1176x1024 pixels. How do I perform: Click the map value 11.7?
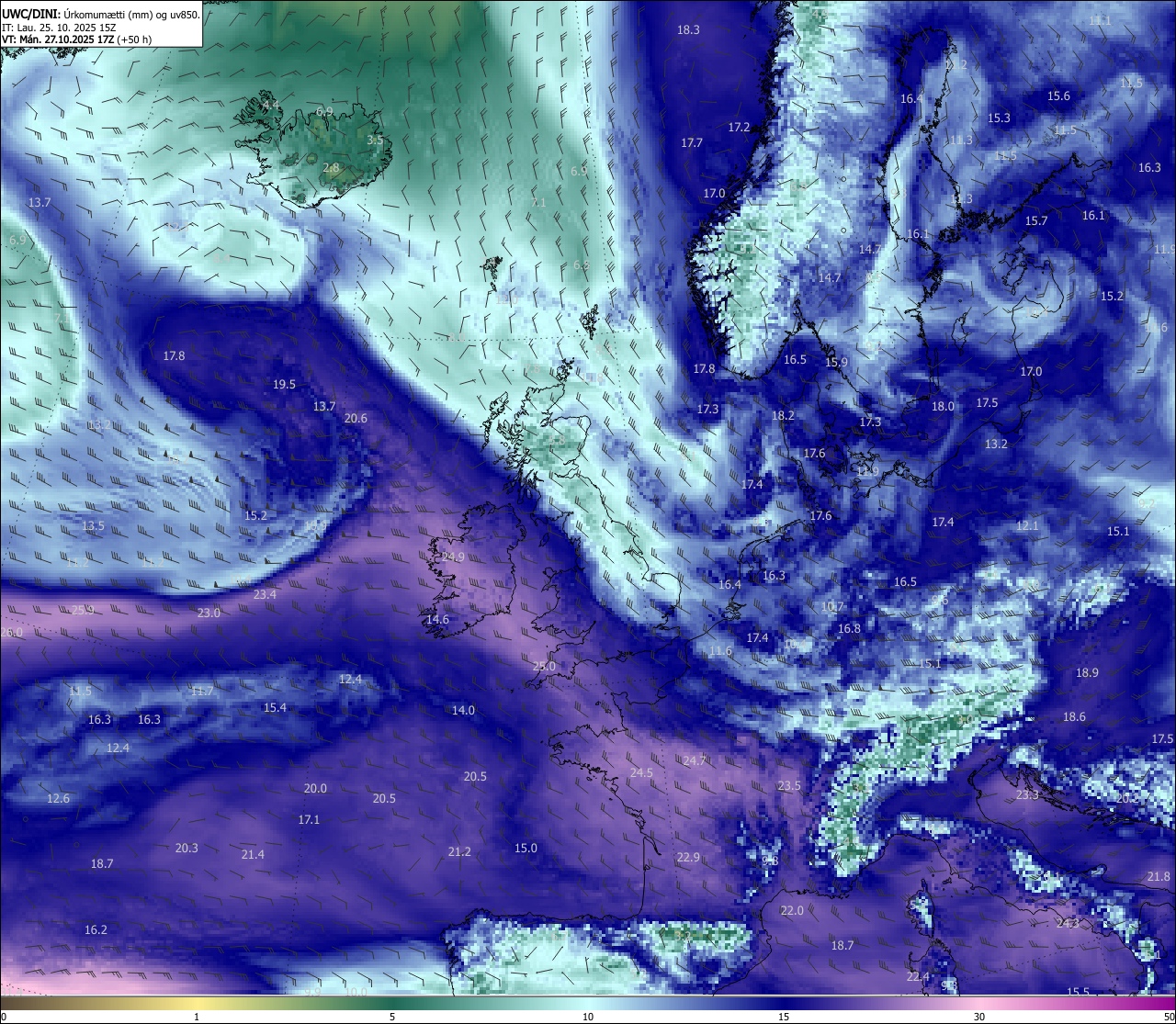pos(202,692)
